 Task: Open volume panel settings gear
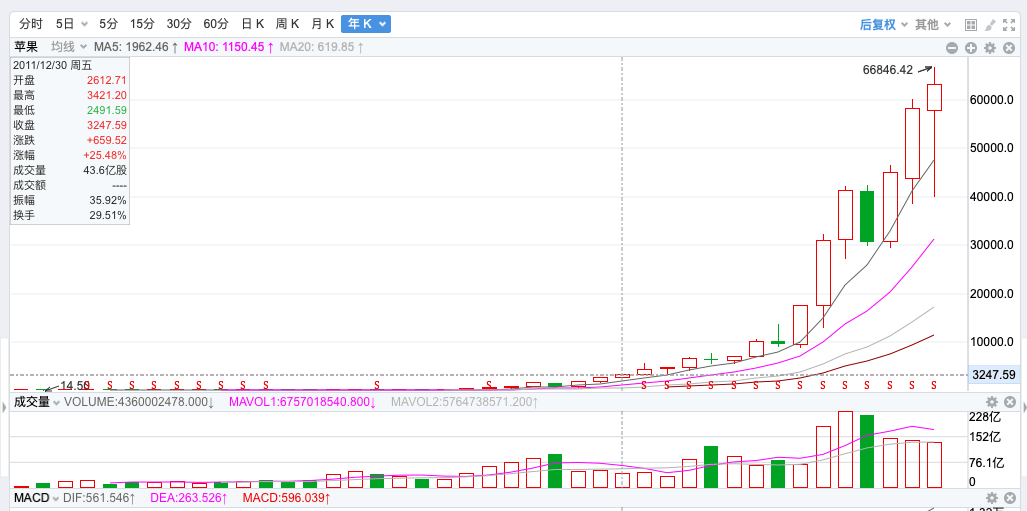coord(990,402)
